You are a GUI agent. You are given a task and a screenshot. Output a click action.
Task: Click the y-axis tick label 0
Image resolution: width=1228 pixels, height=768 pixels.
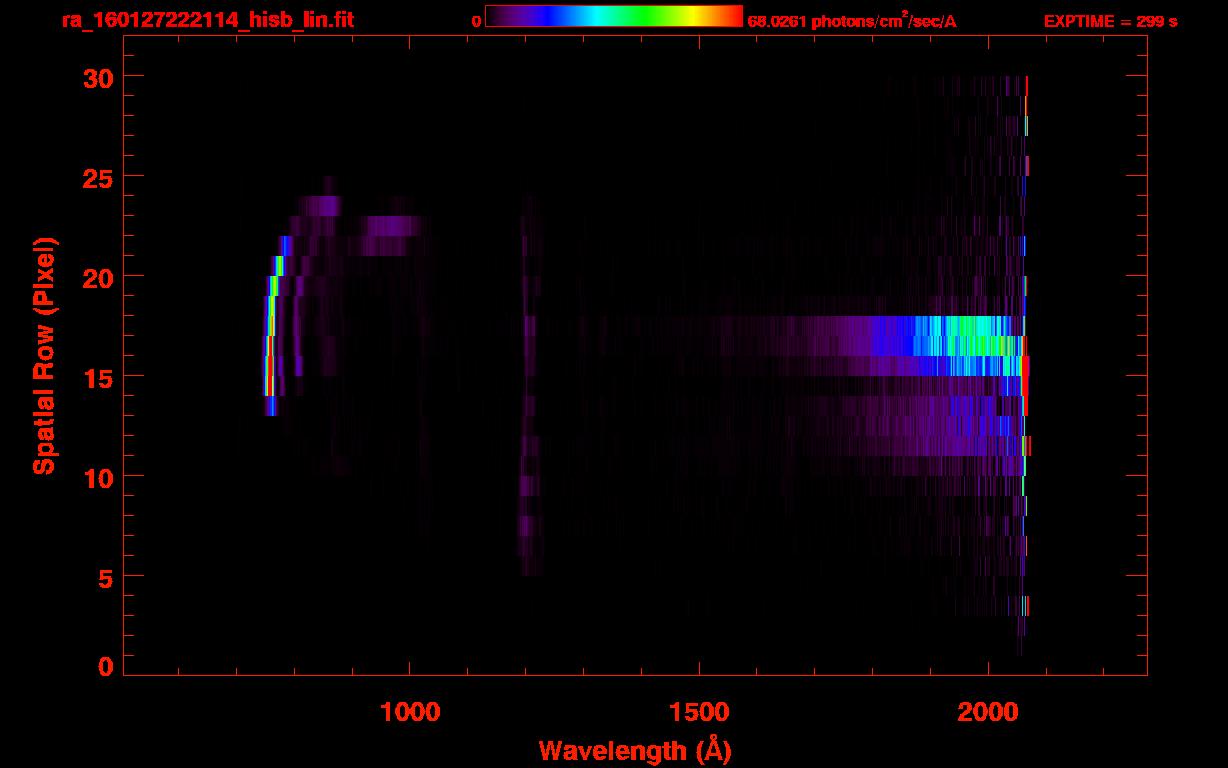[x=106, y=666]
